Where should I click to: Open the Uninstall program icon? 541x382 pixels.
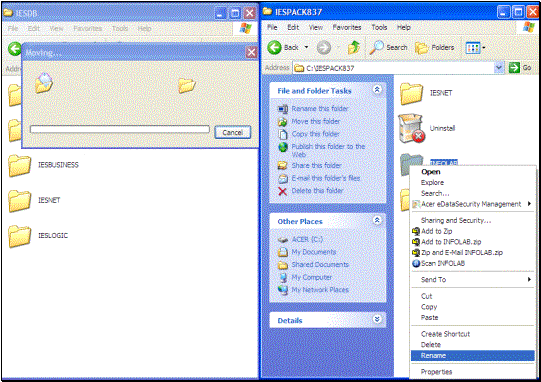(x=411, y=128)
